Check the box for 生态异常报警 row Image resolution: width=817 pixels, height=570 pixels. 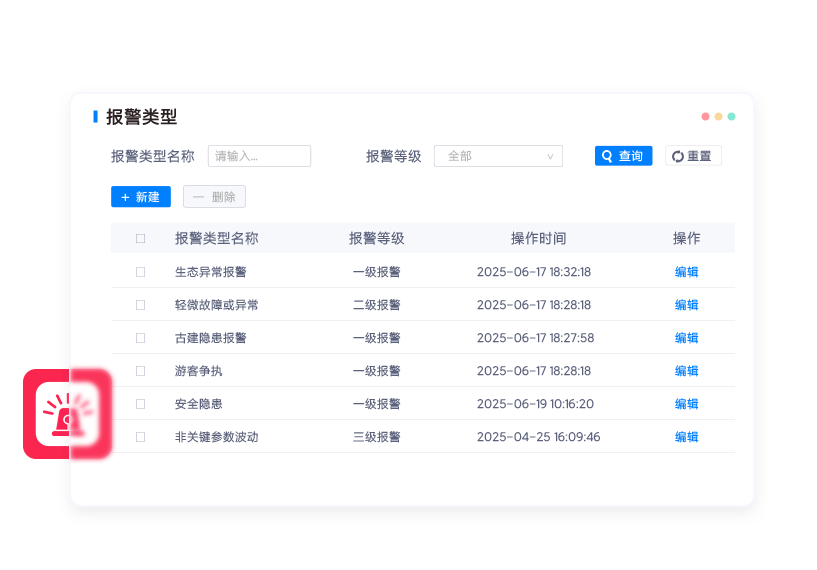(x=140, y=272)
